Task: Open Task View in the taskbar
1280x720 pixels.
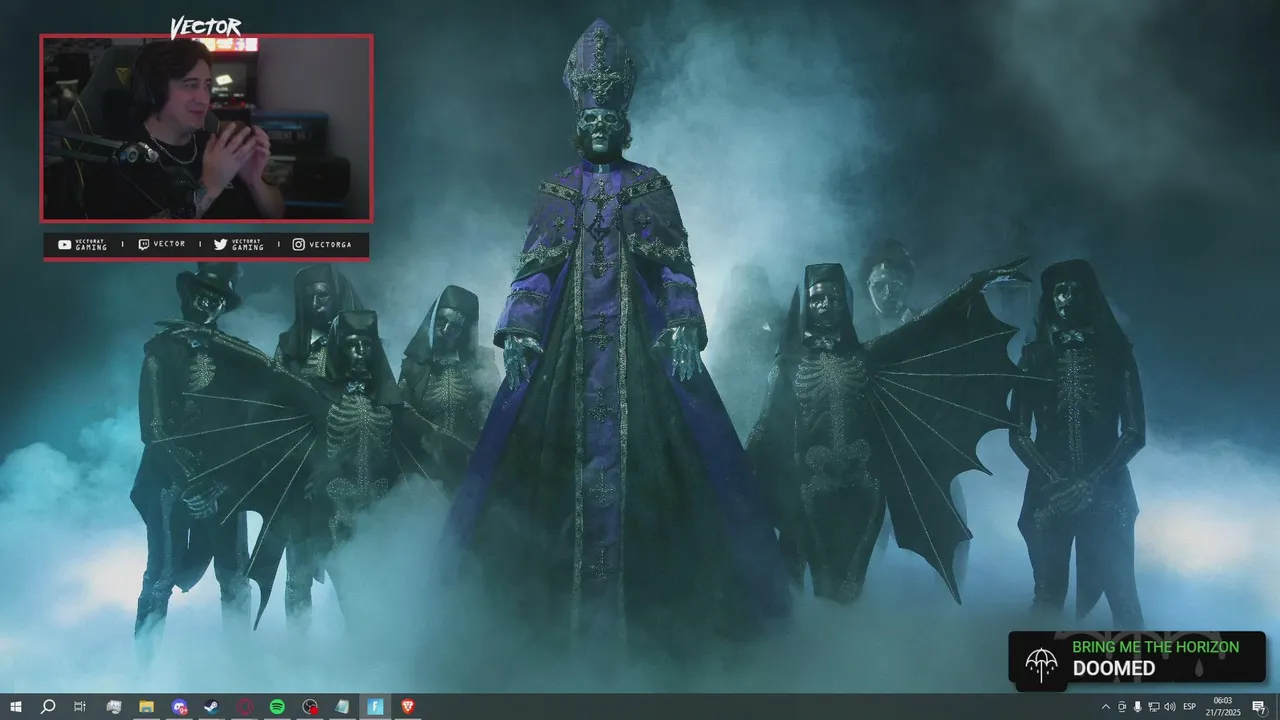Action: click(x=80, y=707)
